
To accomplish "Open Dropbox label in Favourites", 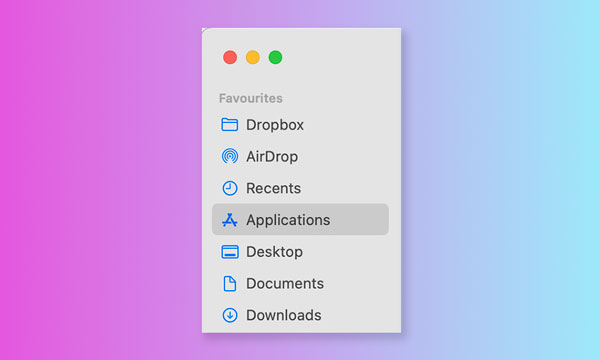I will pyautogui.click(x=275, y=125).
